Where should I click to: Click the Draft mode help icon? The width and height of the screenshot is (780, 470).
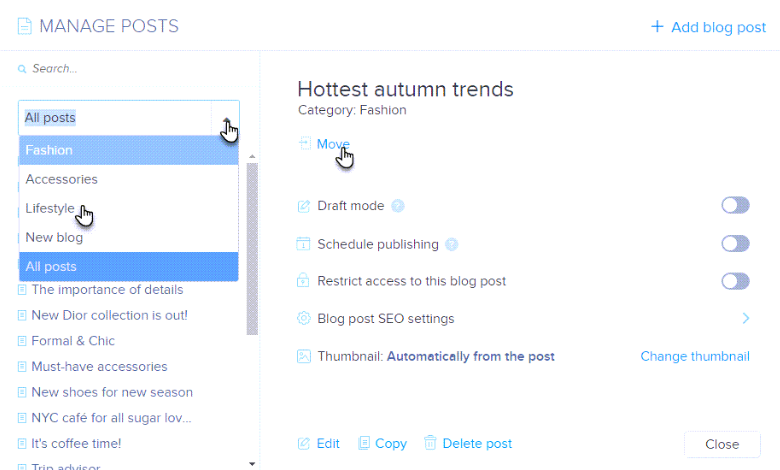398,206
